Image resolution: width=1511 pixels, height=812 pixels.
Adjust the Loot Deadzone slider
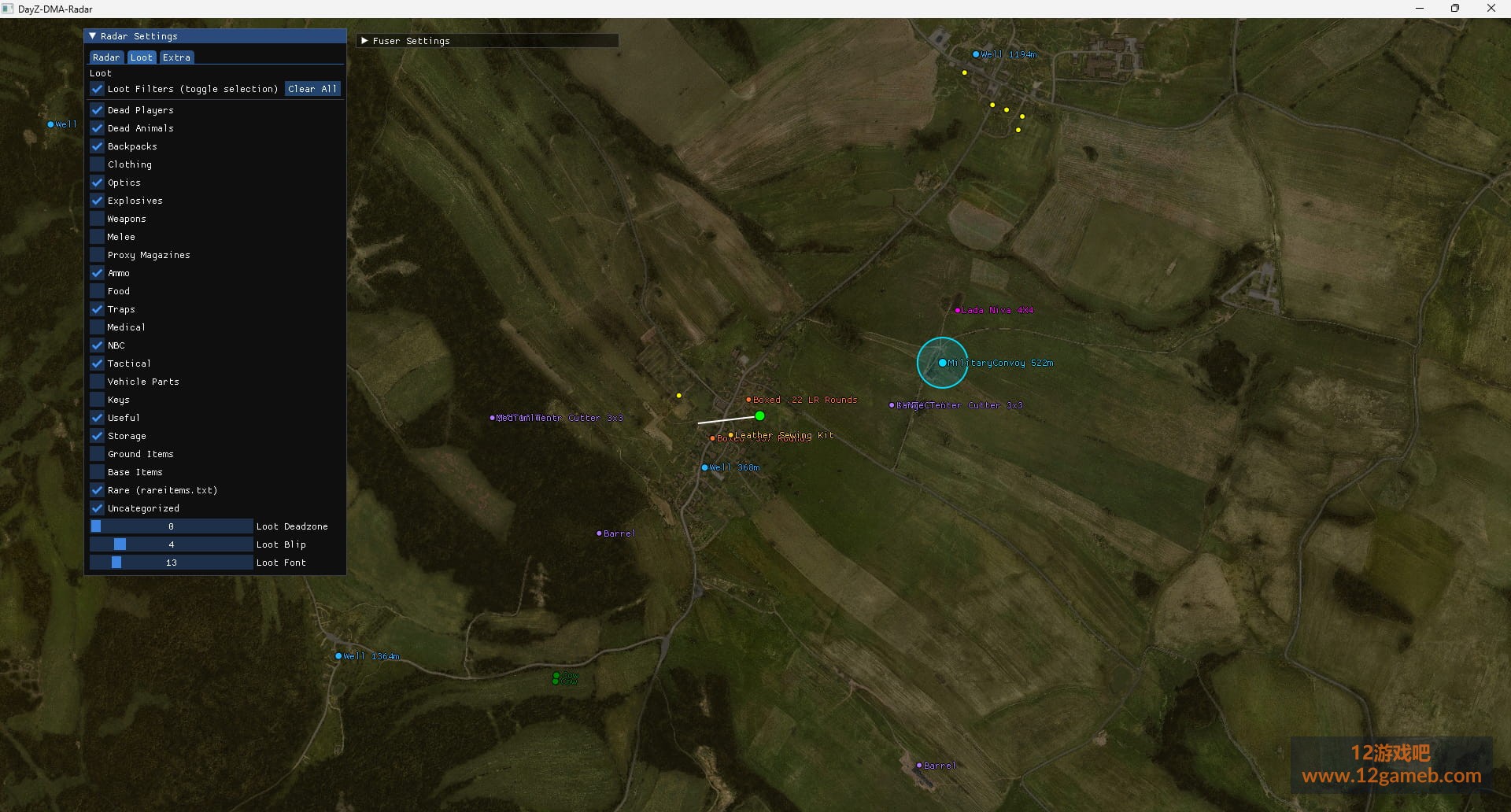pos(171,526)
